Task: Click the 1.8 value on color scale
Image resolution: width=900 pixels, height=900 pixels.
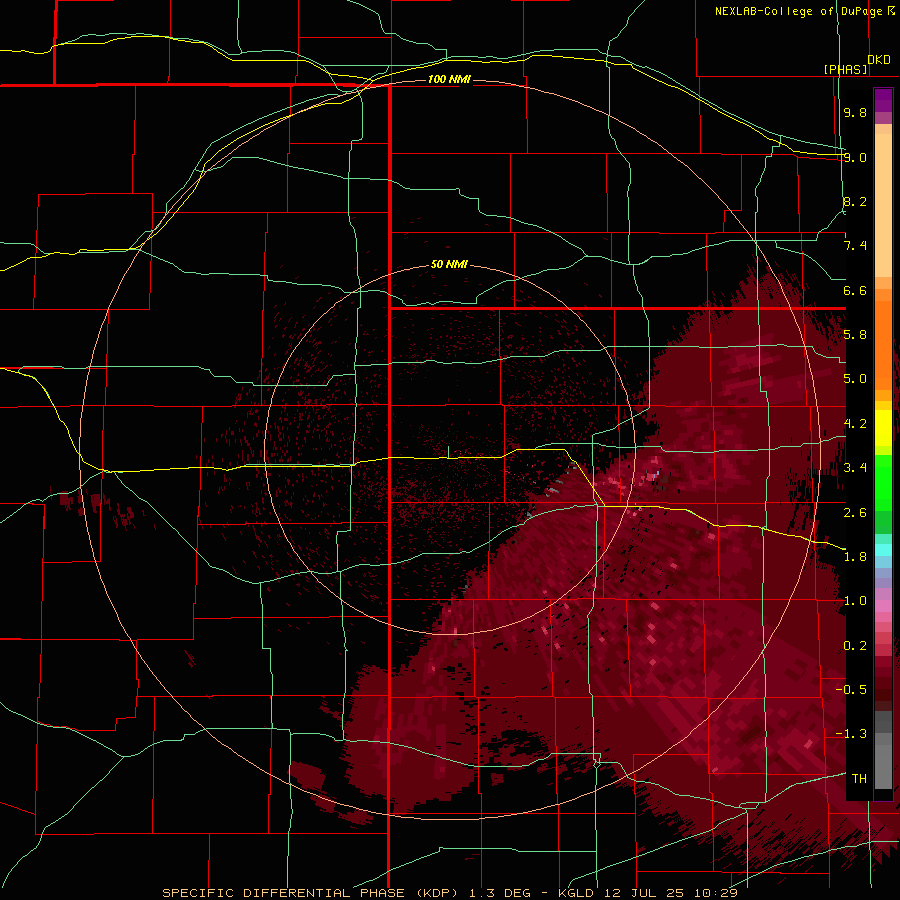Action: pos(855,557)
